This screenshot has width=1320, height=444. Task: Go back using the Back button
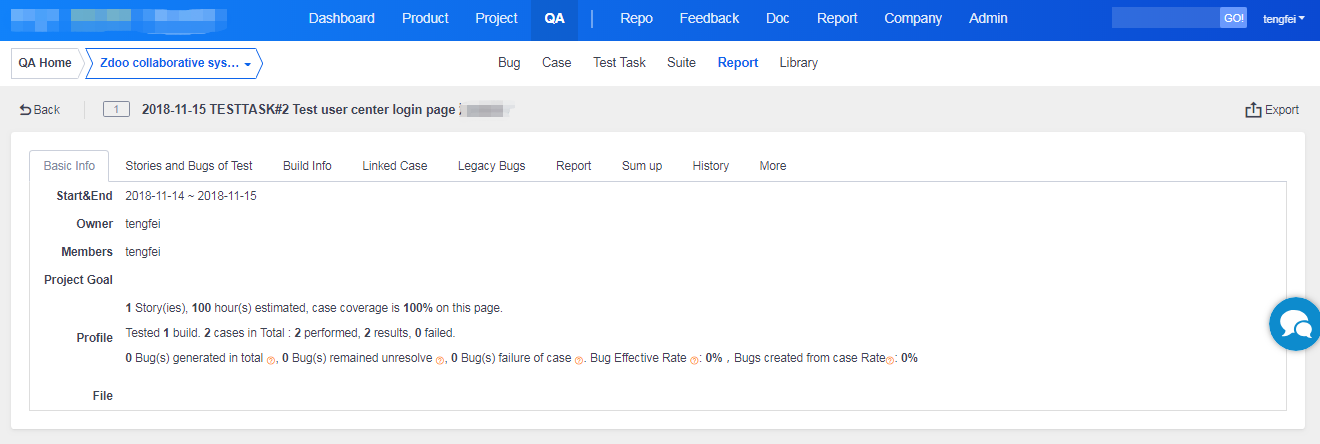pyautogui.click(x=40, y=110)
